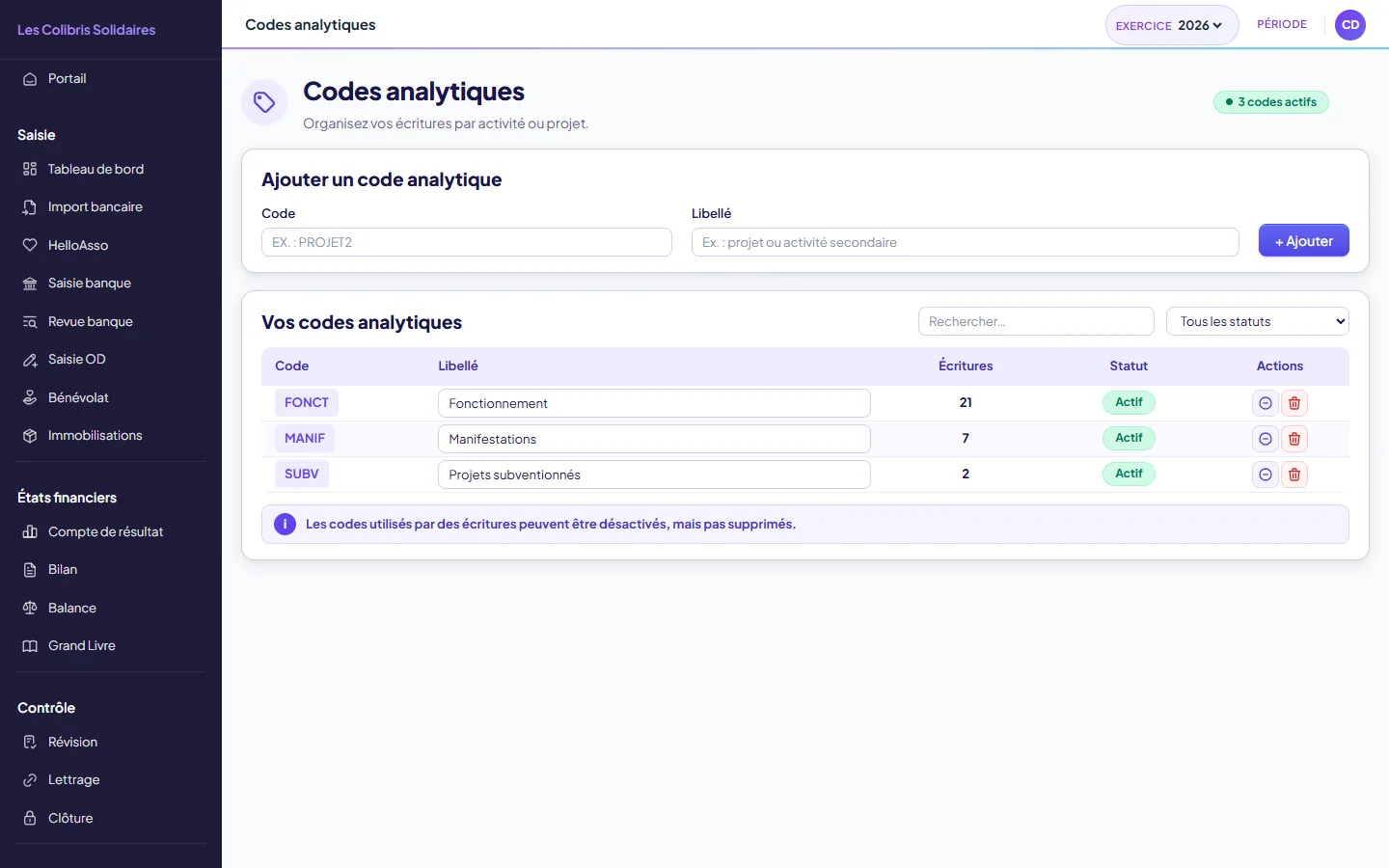Image resolution: width=1389 pixels, height=868 pixels.
Task: Deactivate the SUBV code
Action: (x=1266, y=475)
